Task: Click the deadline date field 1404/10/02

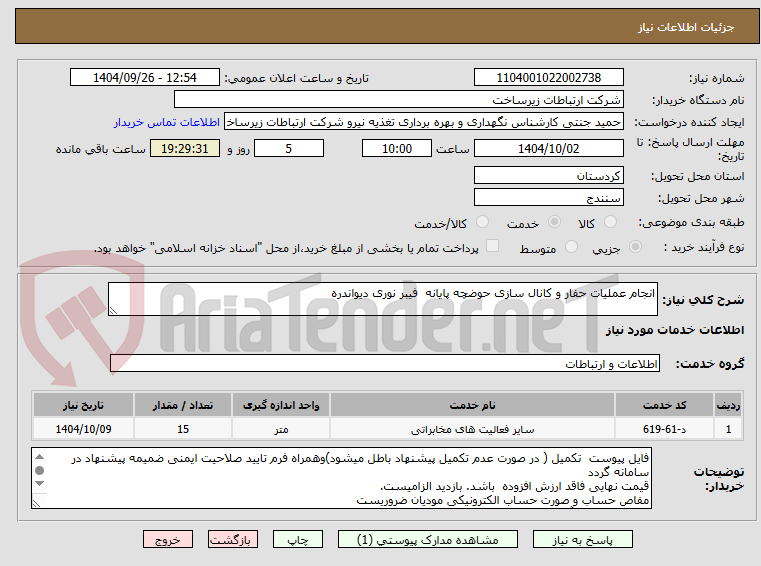Action: coord(548,149)
